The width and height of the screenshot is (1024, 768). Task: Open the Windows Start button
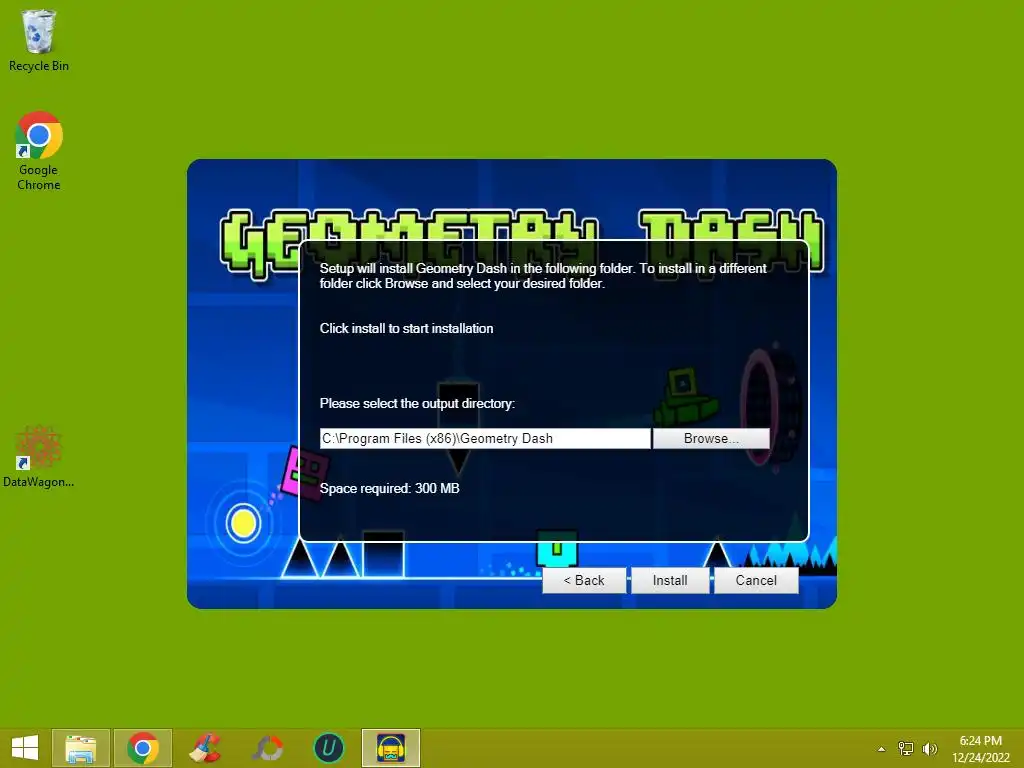pyautogui.click(x=25, y=748)
